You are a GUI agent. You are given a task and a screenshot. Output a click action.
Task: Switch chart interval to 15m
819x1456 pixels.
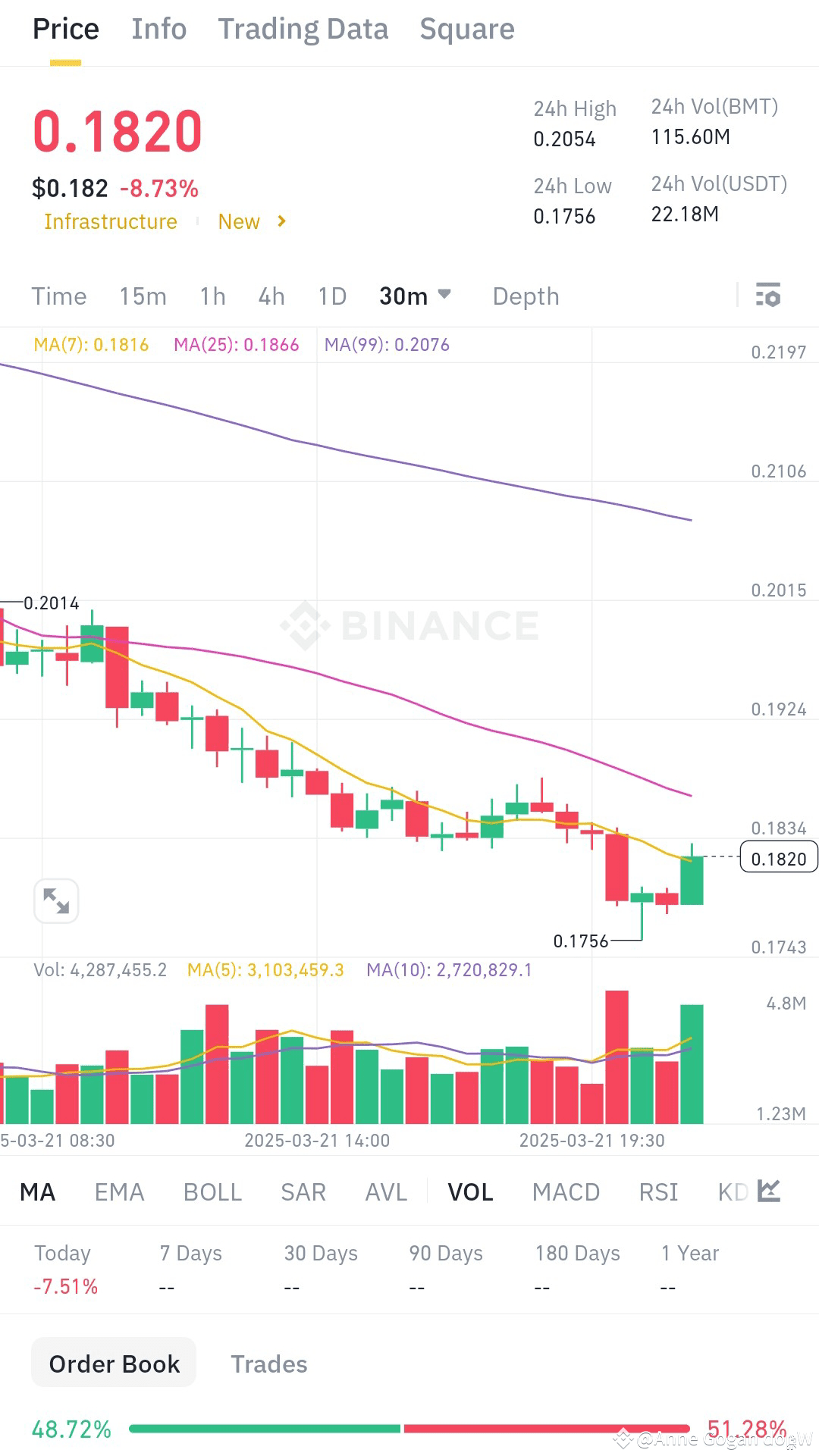(143, 296)
